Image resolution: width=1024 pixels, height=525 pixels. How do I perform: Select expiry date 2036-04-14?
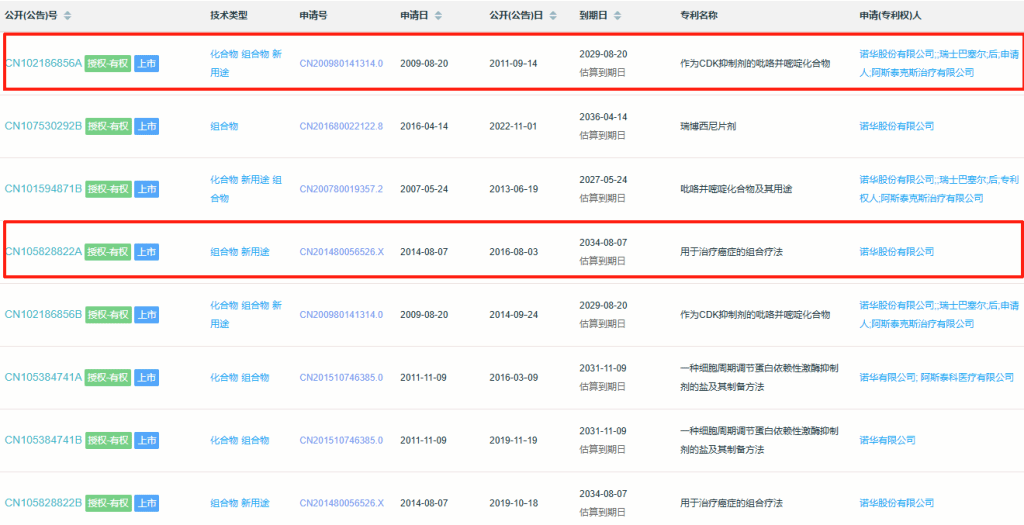[603, 117]
